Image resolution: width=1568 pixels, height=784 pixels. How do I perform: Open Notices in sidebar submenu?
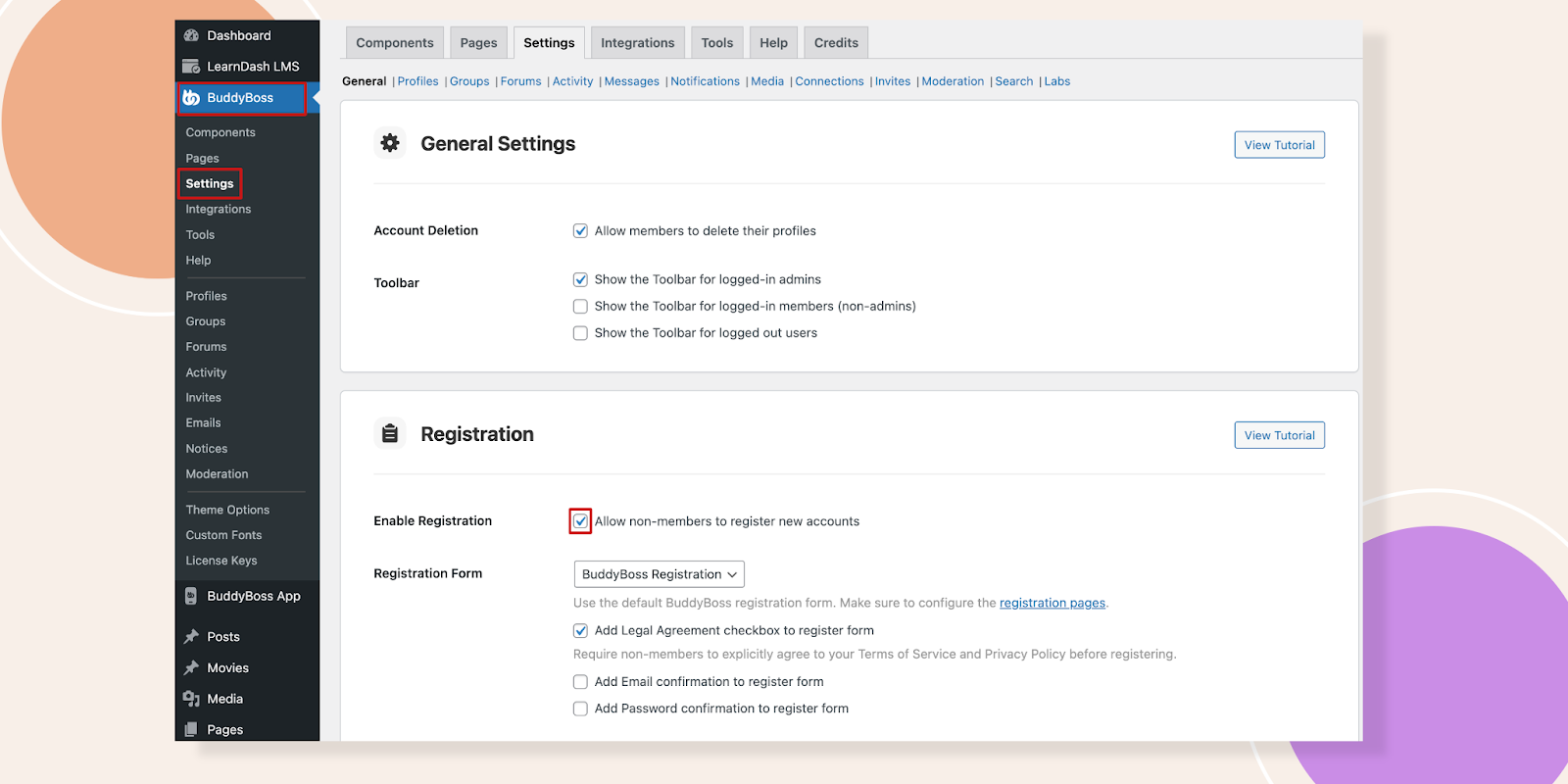pos(207,449)
